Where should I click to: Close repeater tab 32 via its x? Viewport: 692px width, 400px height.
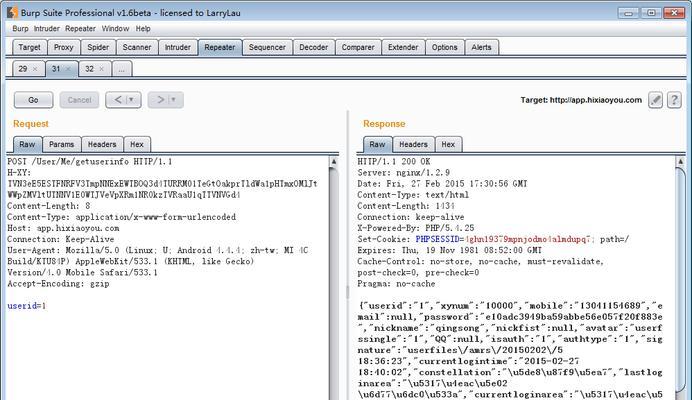[102, 69]
